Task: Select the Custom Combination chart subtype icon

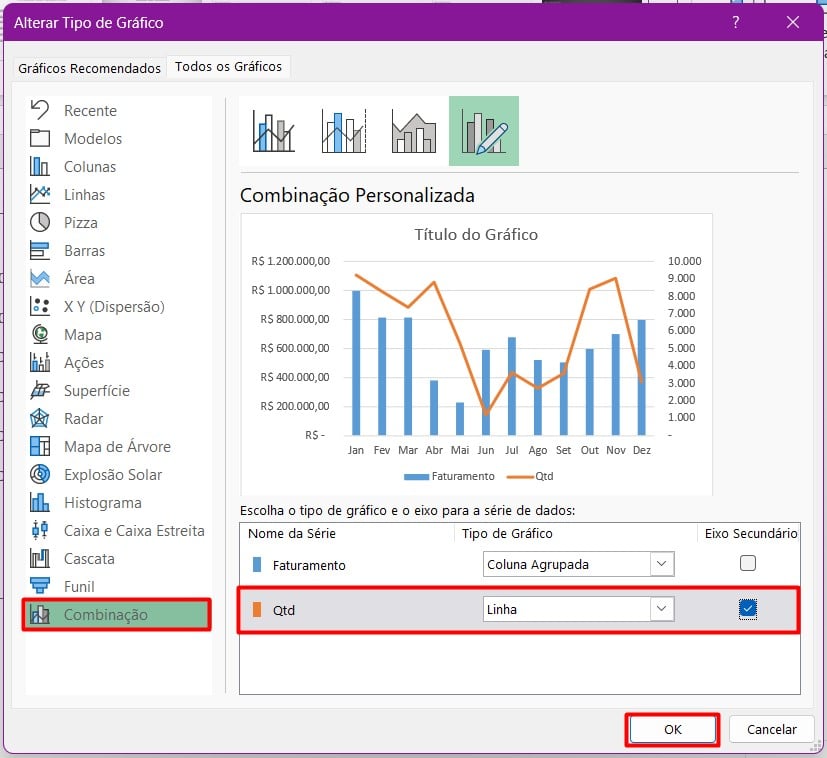Action: (484, 130)
